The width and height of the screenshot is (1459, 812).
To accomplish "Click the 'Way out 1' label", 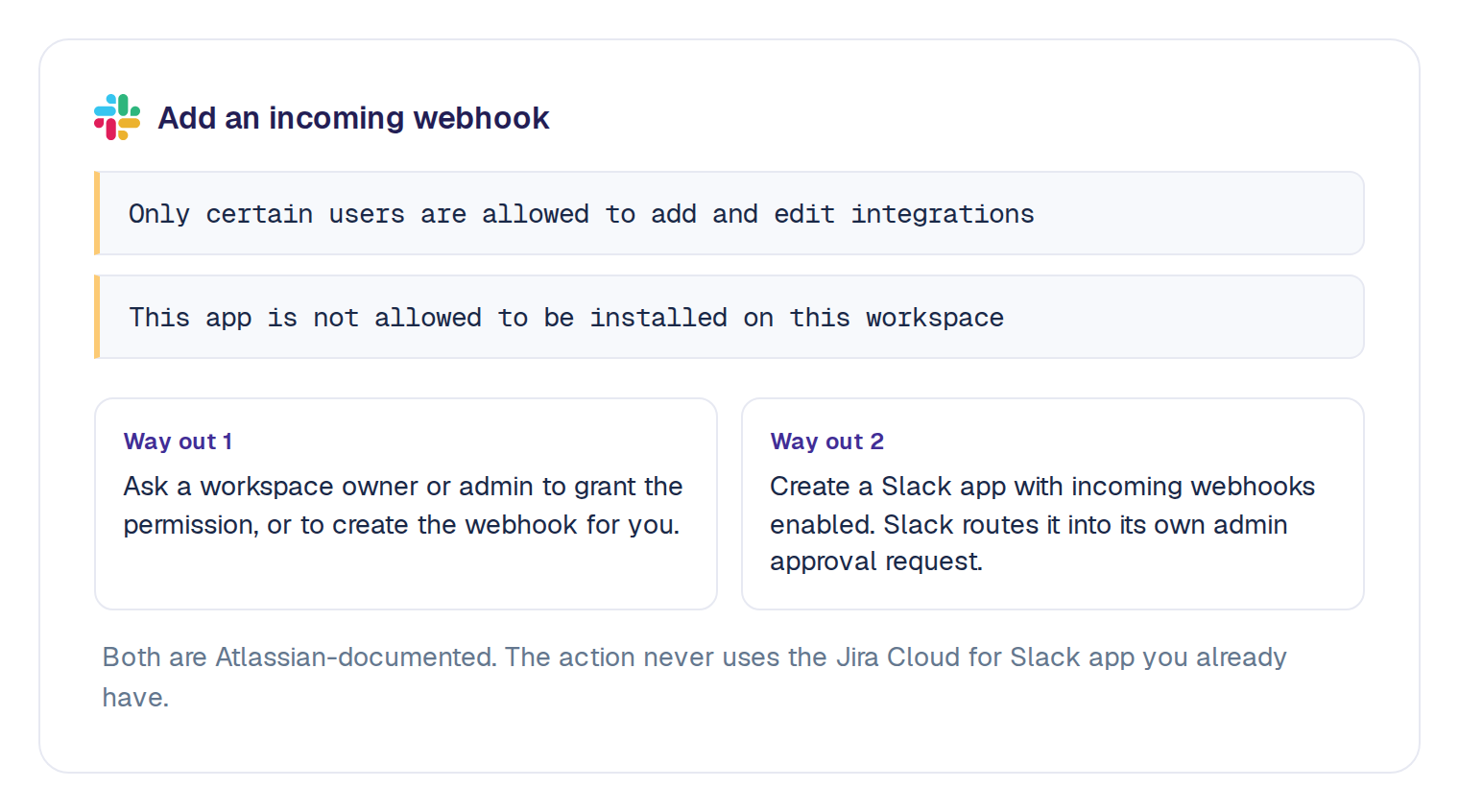I will (178, 442).
